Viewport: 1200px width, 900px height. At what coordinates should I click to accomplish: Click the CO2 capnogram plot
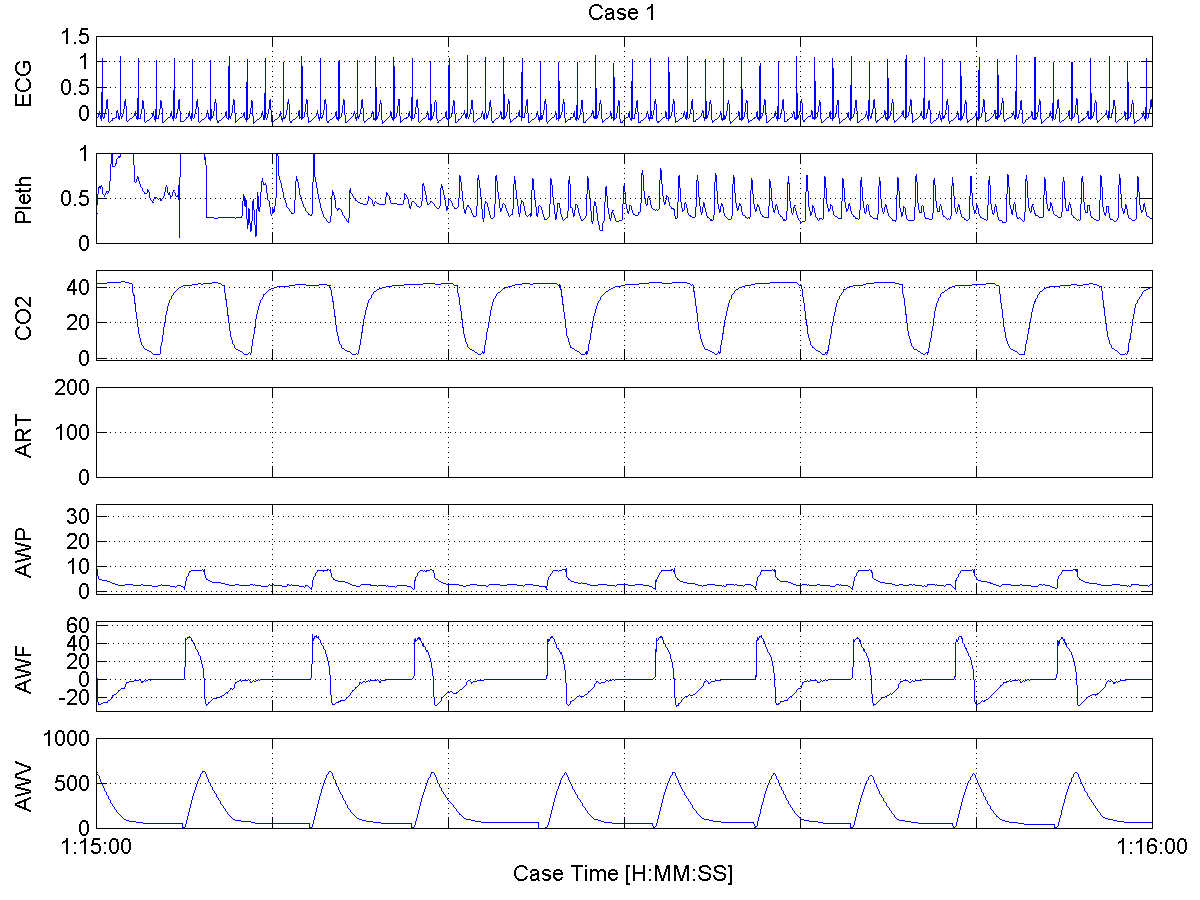point(624,315)
